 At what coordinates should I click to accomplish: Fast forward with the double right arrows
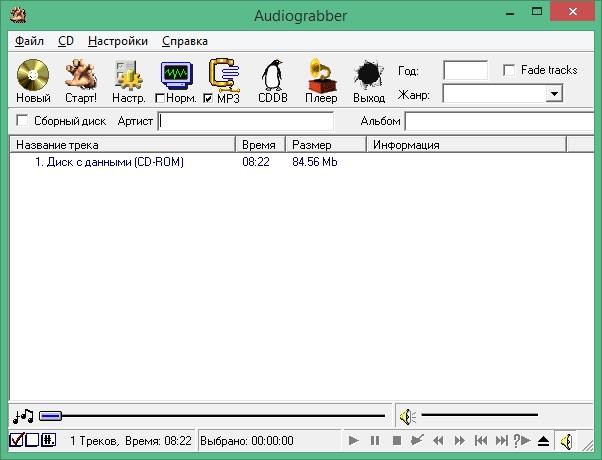(x=459, y=440)
